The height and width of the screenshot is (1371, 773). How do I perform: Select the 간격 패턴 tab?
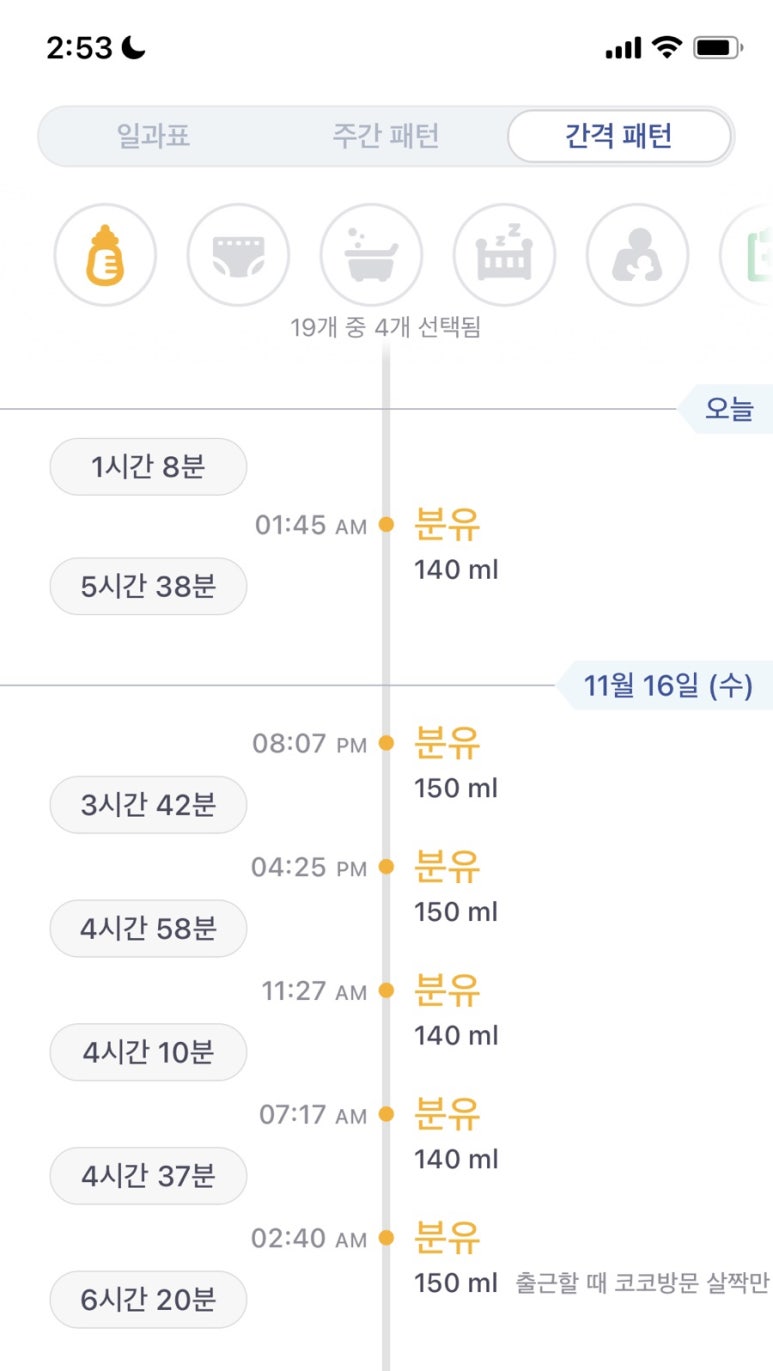pyautogui.click(x=619, y=136)
